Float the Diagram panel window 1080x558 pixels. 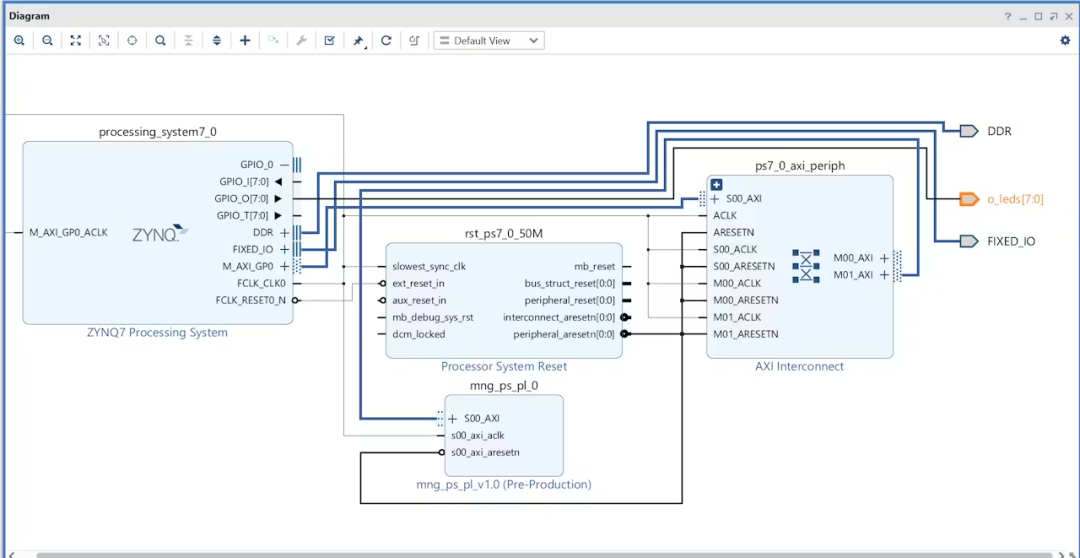(x=1052, y=16)
